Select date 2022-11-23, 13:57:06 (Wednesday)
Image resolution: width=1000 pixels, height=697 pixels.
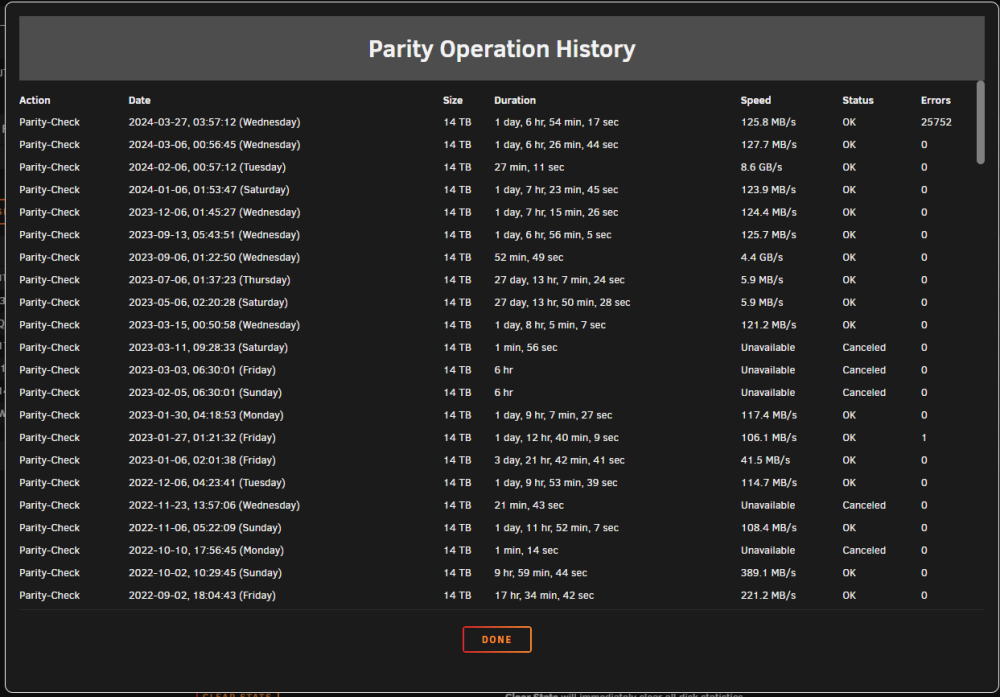click(x=214, y=505)
